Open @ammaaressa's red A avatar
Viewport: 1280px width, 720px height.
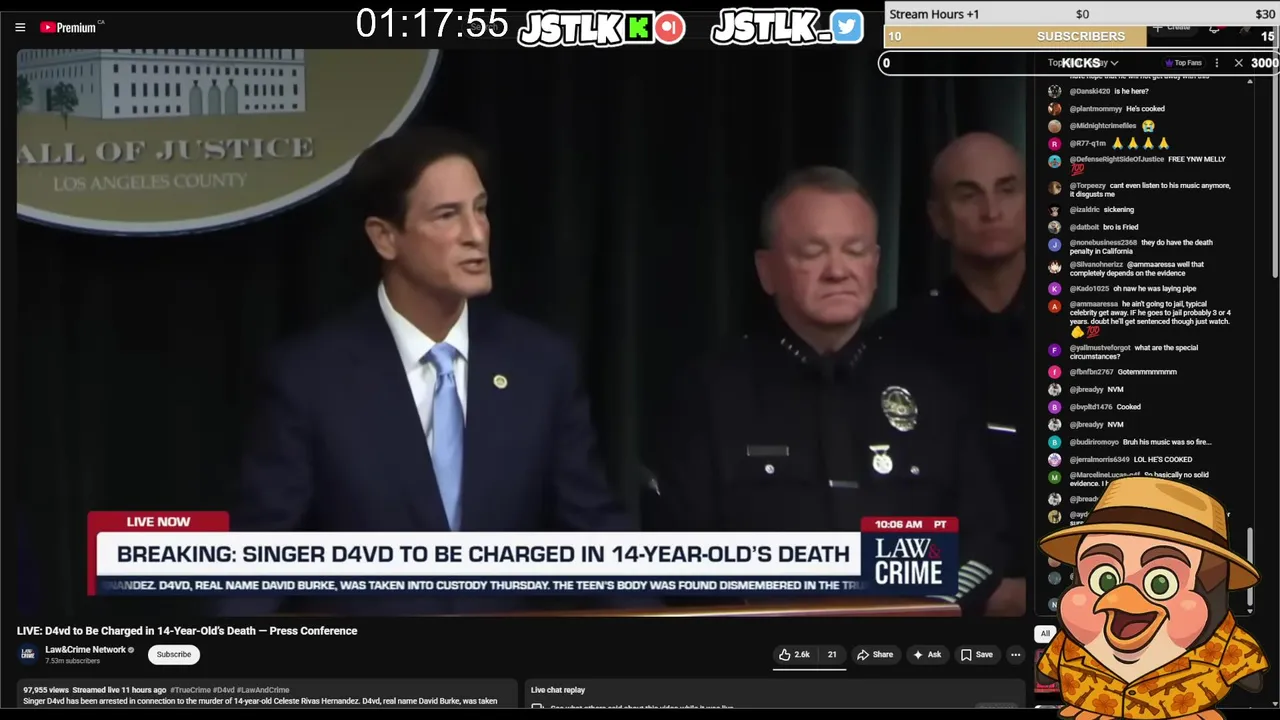[1054, 306]
